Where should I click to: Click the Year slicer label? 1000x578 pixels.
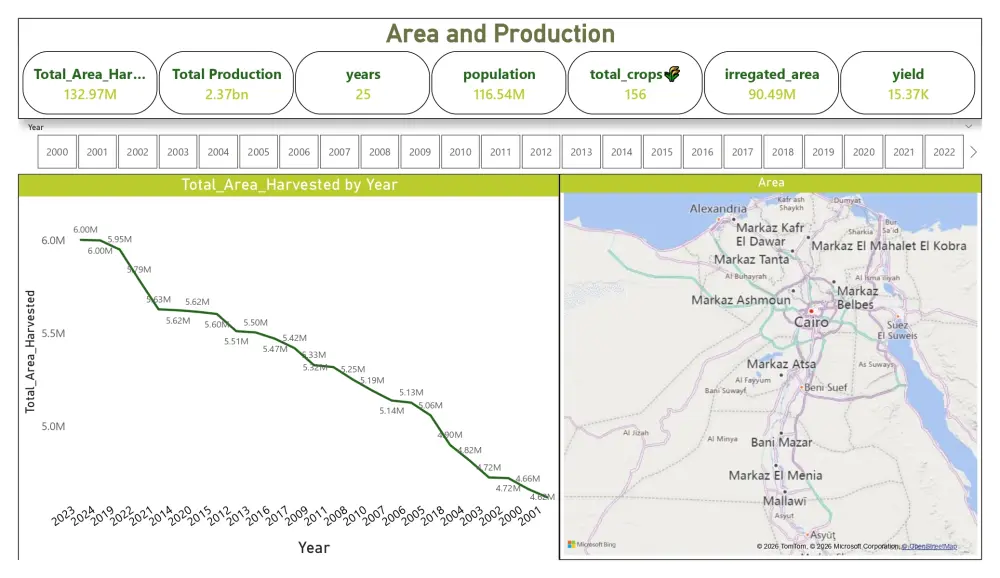[x=36, y=127]
